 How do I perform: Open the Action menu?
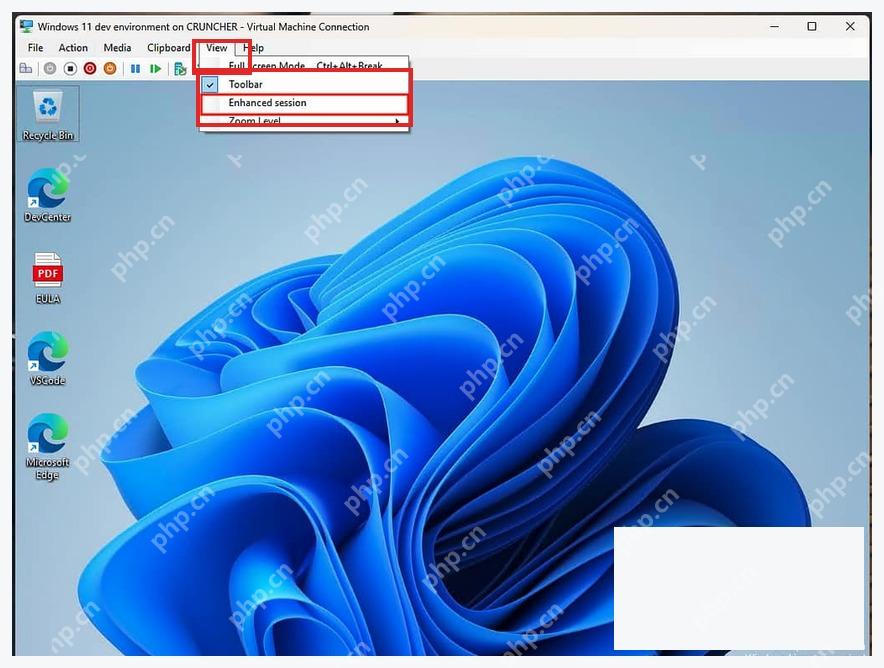click(73, 48)
